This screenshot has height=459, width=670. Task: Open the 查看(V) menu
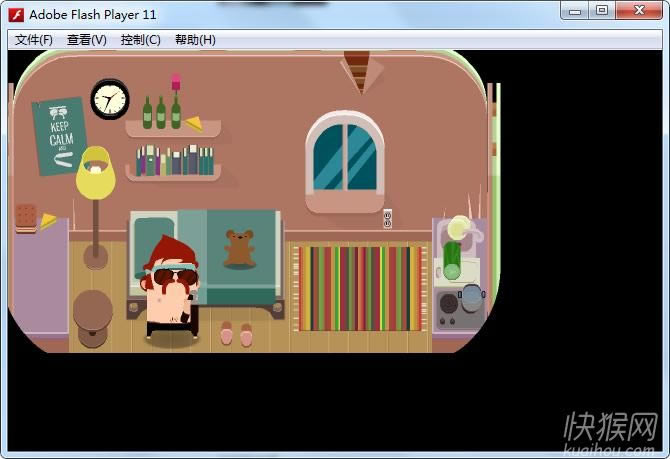click(x=86, y=40)
